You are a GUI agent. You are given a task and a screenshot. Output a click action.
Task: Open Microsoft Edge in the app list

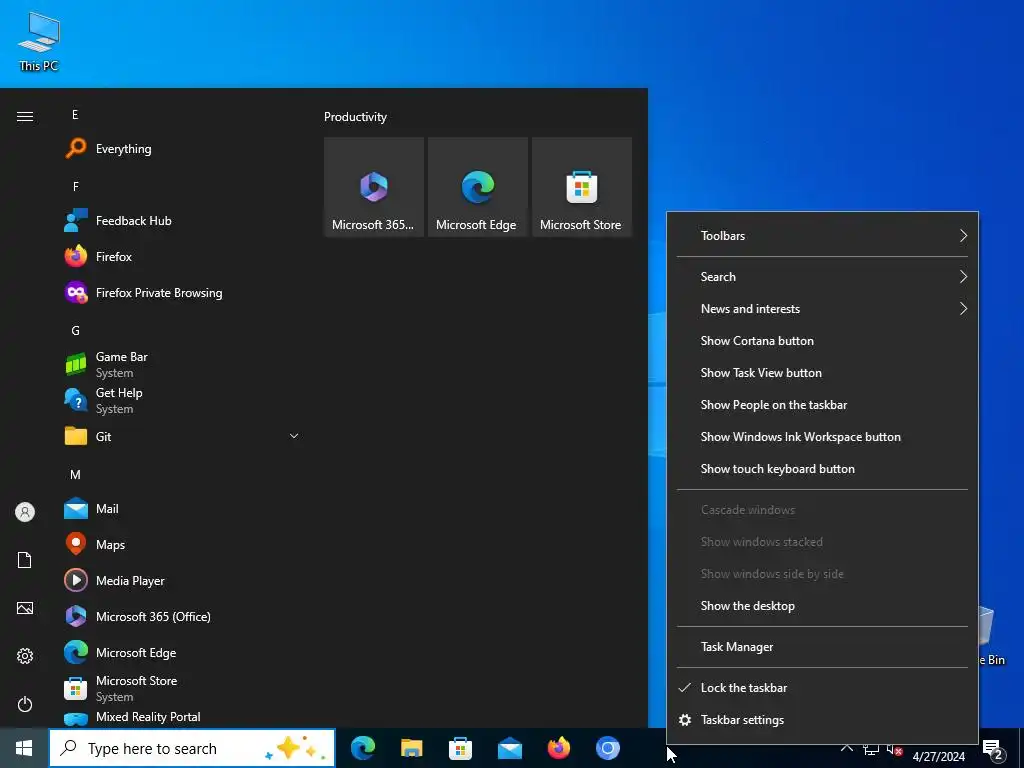point(181,652)
